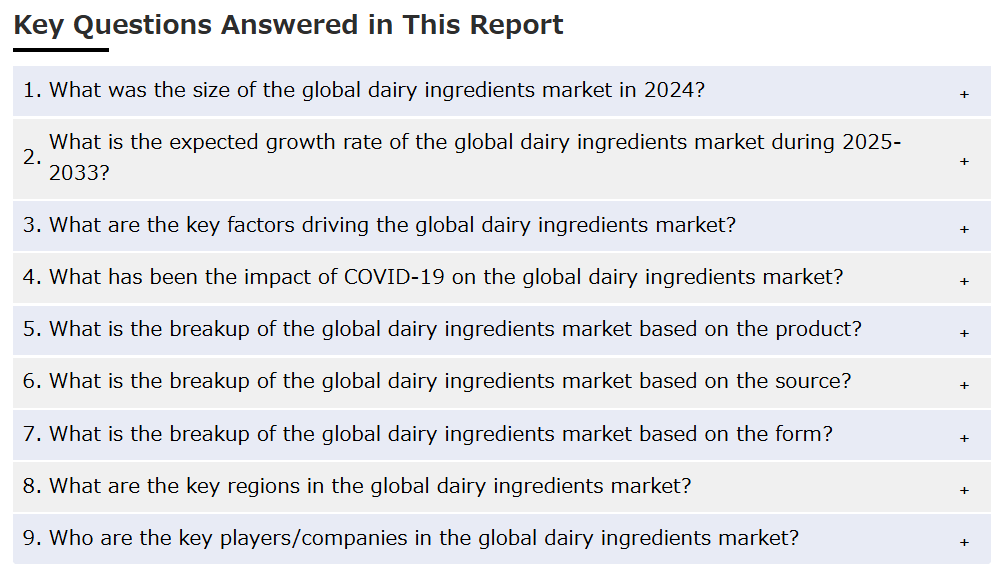Click the 'Key Questions Answered in This Report' heading
The width and height of the screenshot is (1003, 570).
(x=288, y=26)
